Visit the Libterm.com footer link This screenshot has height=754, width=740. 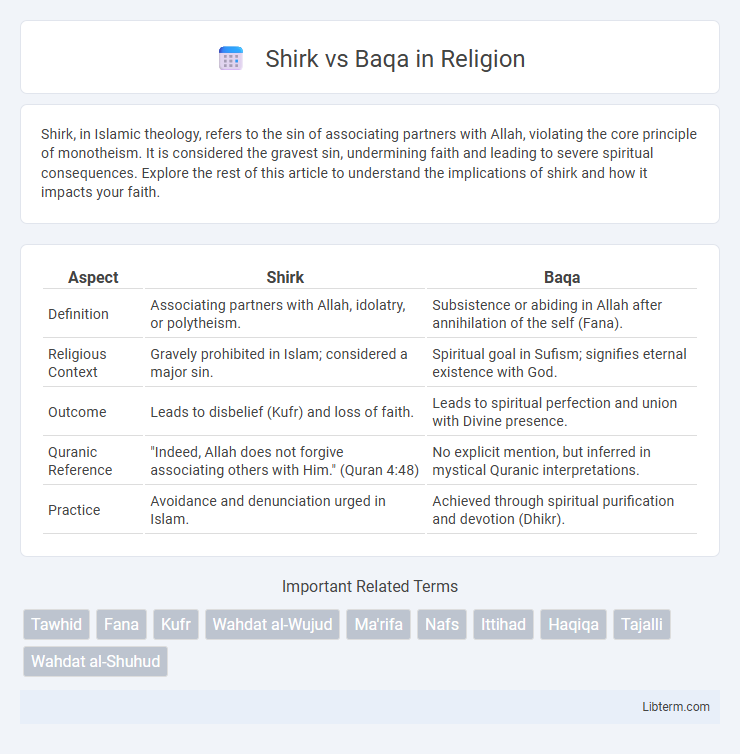pyautogui.click(x=676, y=706)
